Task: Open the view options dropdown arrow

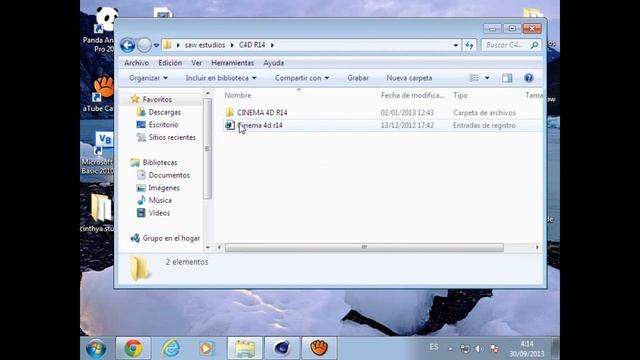Action: (487, 78)
